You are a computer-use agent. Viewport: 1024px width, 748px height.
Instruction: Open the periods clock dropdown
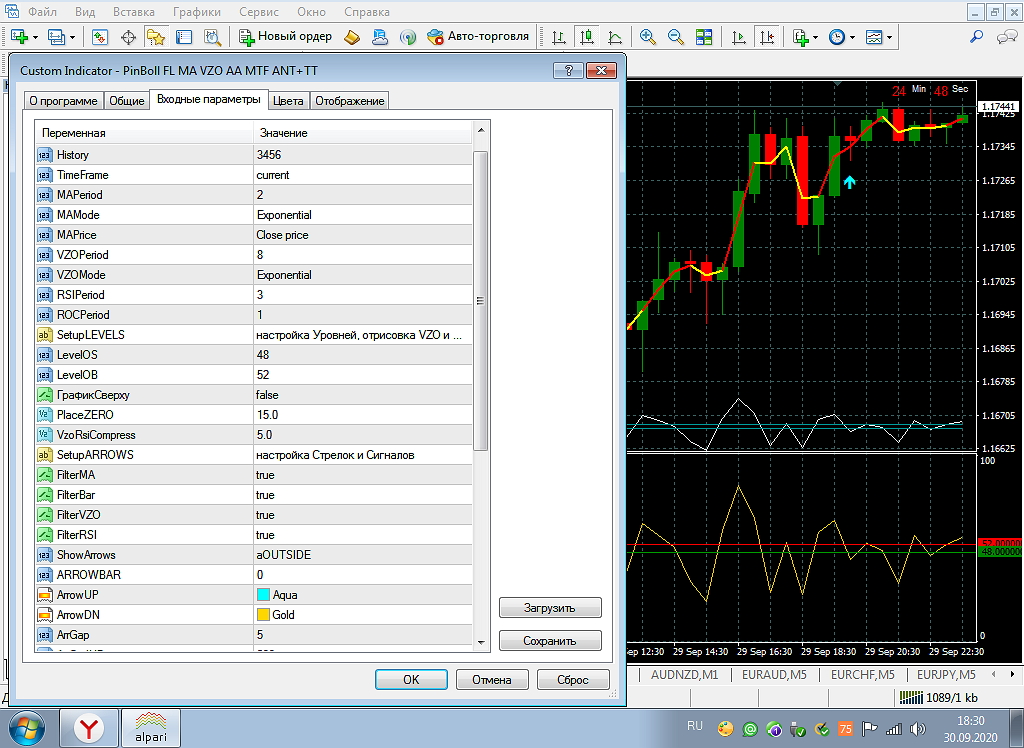click(x=842, y=37)
